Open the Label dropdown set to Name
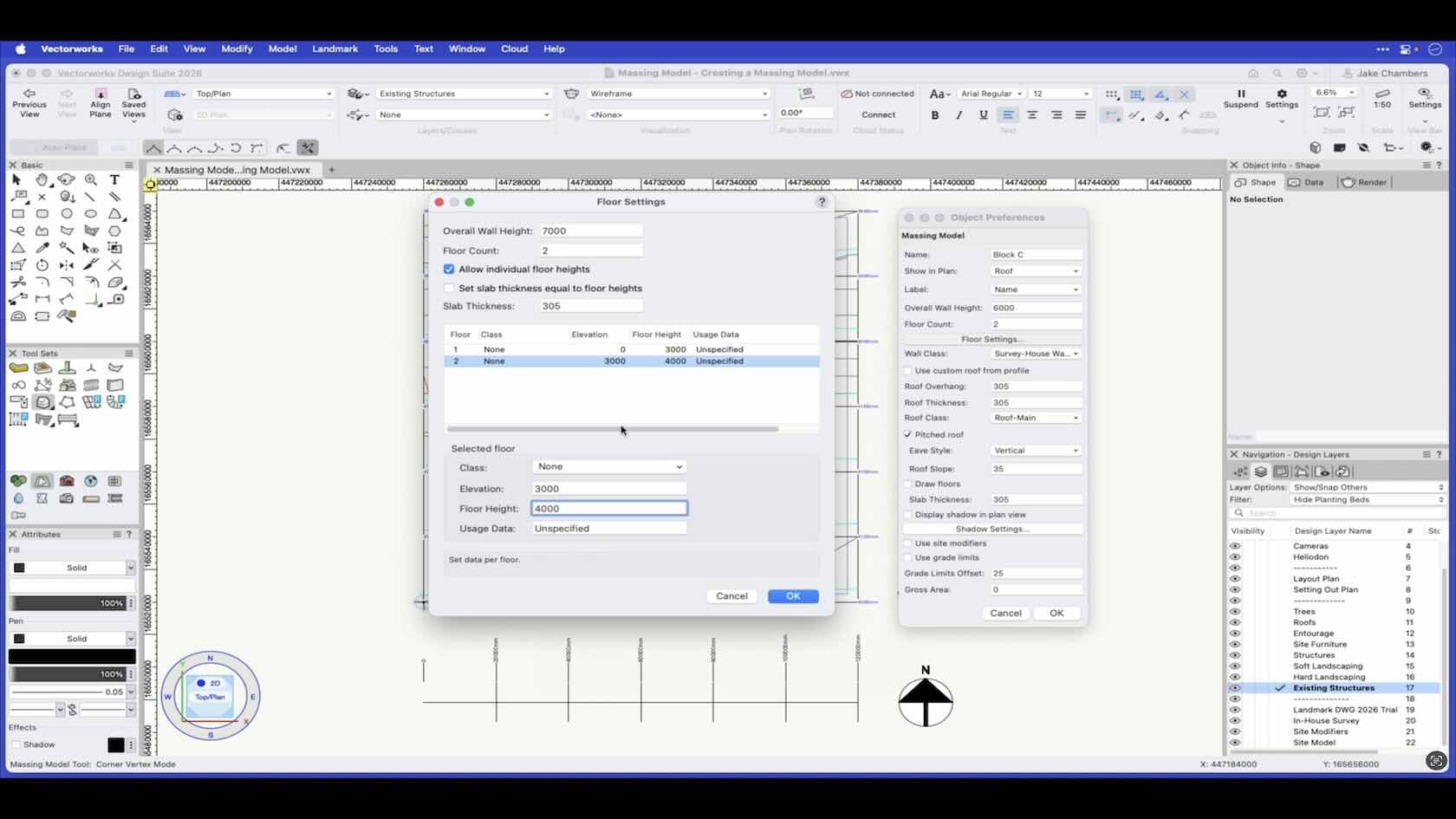The image size is (1456, 819). click(x=1036, y=289)
